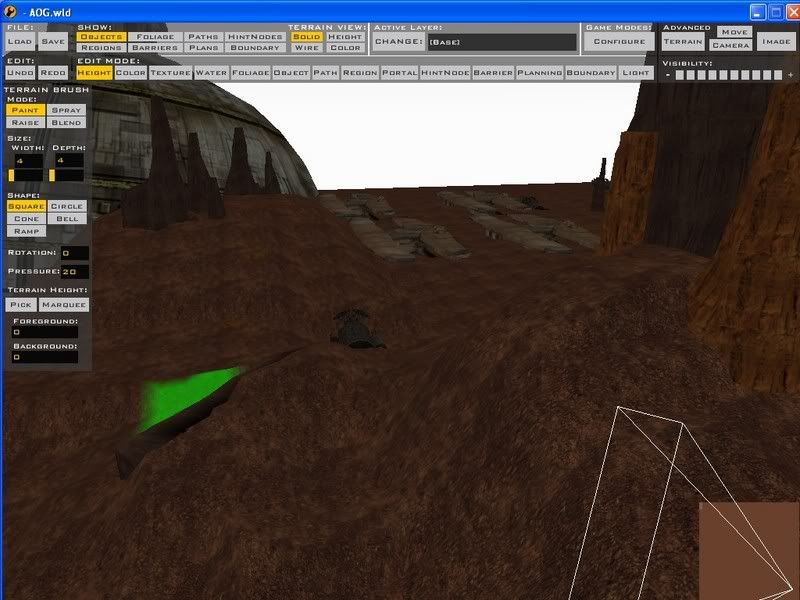Switch to Water edit mode
The width and height of the screenshot is (800, 600).
[211, 73]
